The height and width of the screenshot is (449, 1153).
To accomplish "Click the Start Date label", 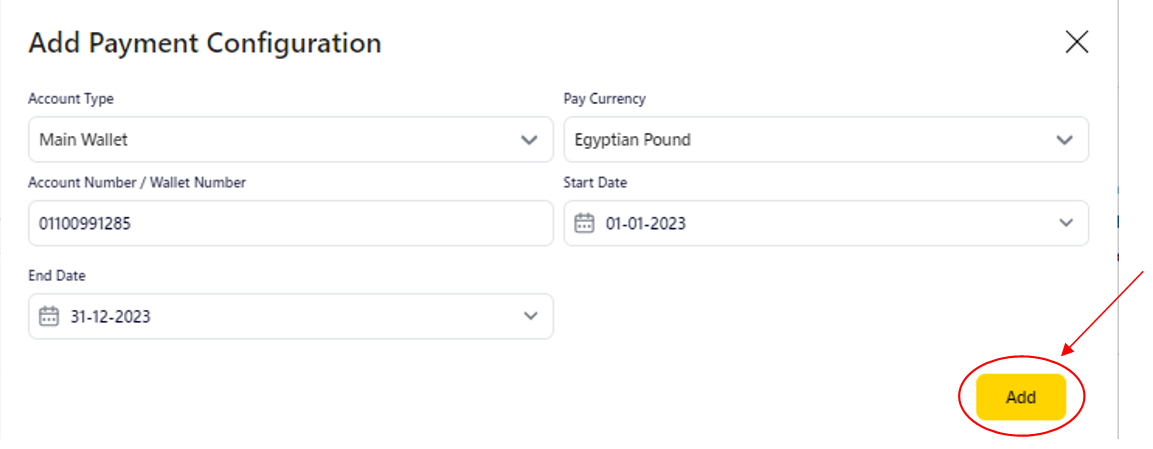I will (x=596, y=182).
